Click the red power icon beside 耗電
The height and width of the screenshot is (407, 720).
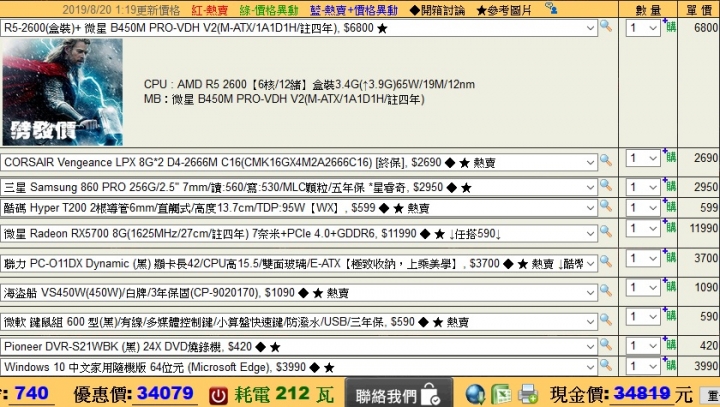(218, 396)
